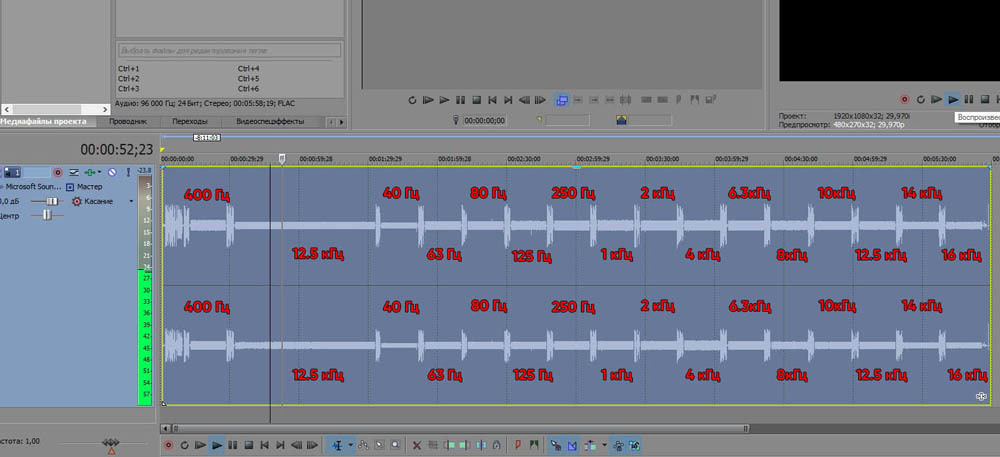Expand the edit tool dropdown arrow
This screenshot has width=1000, height=457.
point(350,445)
